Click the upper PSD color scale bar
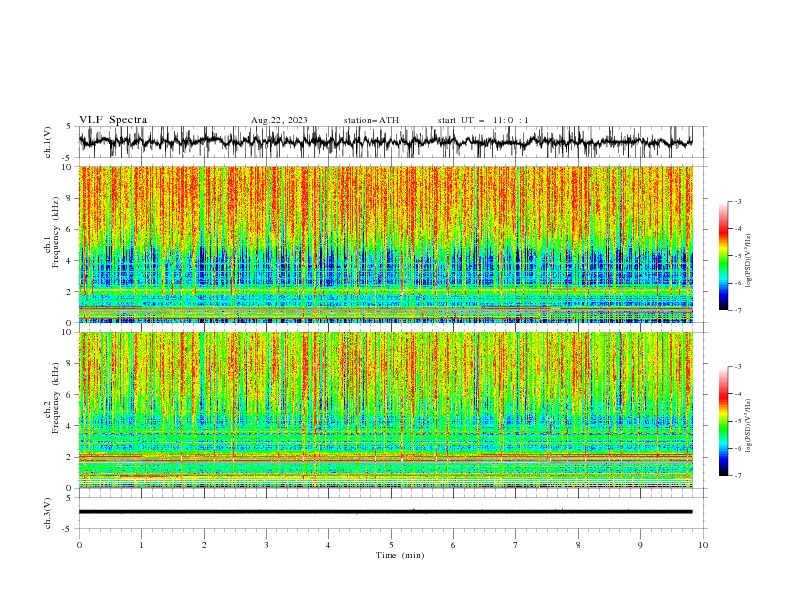This screenshot has height=612, width=792. [724, 256]
